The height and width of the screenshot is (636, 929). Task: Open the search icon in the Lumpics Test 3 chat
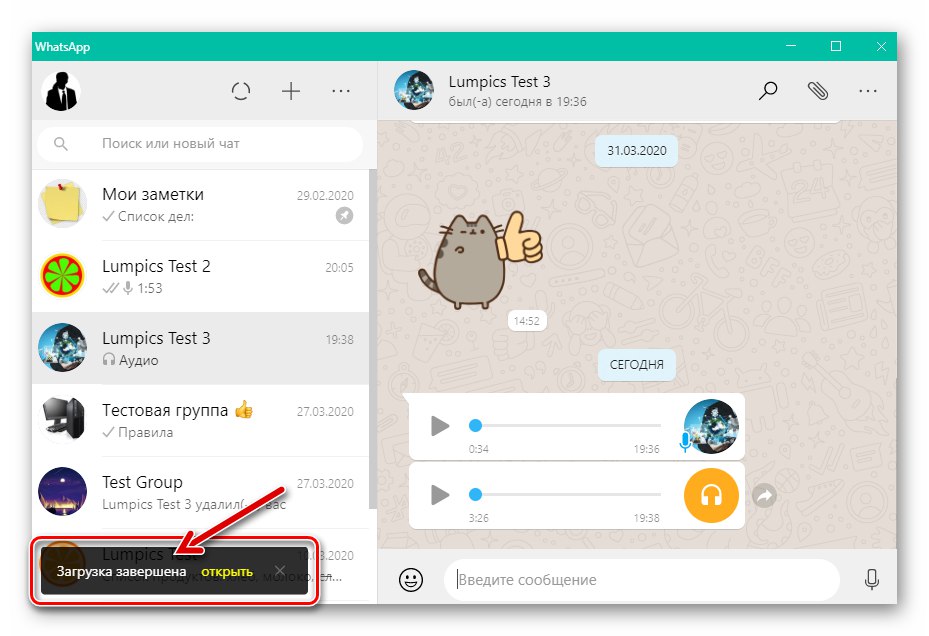pyautogui.click(x=768, y=90)
